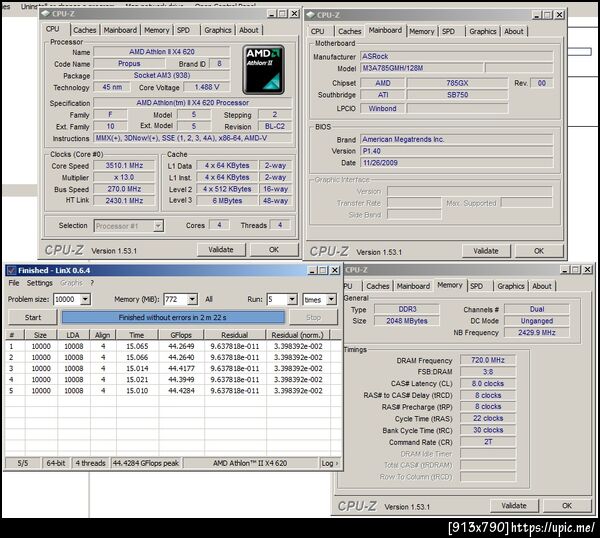Click the Stop button in LinX
The image size is (600, 538).
tap(313, 317)
